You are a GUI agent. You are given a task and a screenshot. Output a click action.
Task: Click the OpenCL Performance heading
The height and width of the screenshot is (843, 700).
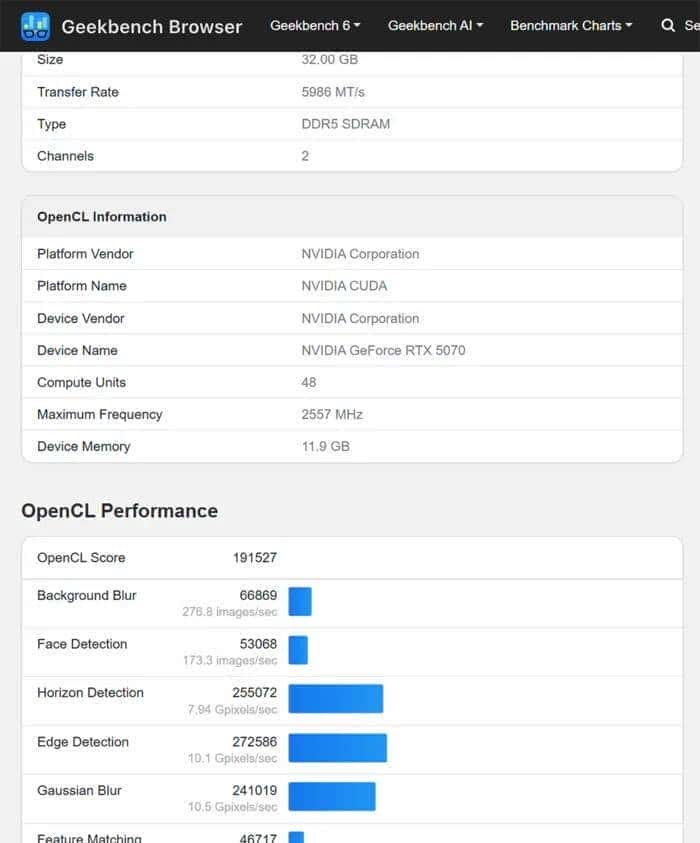tap(119, 511)
